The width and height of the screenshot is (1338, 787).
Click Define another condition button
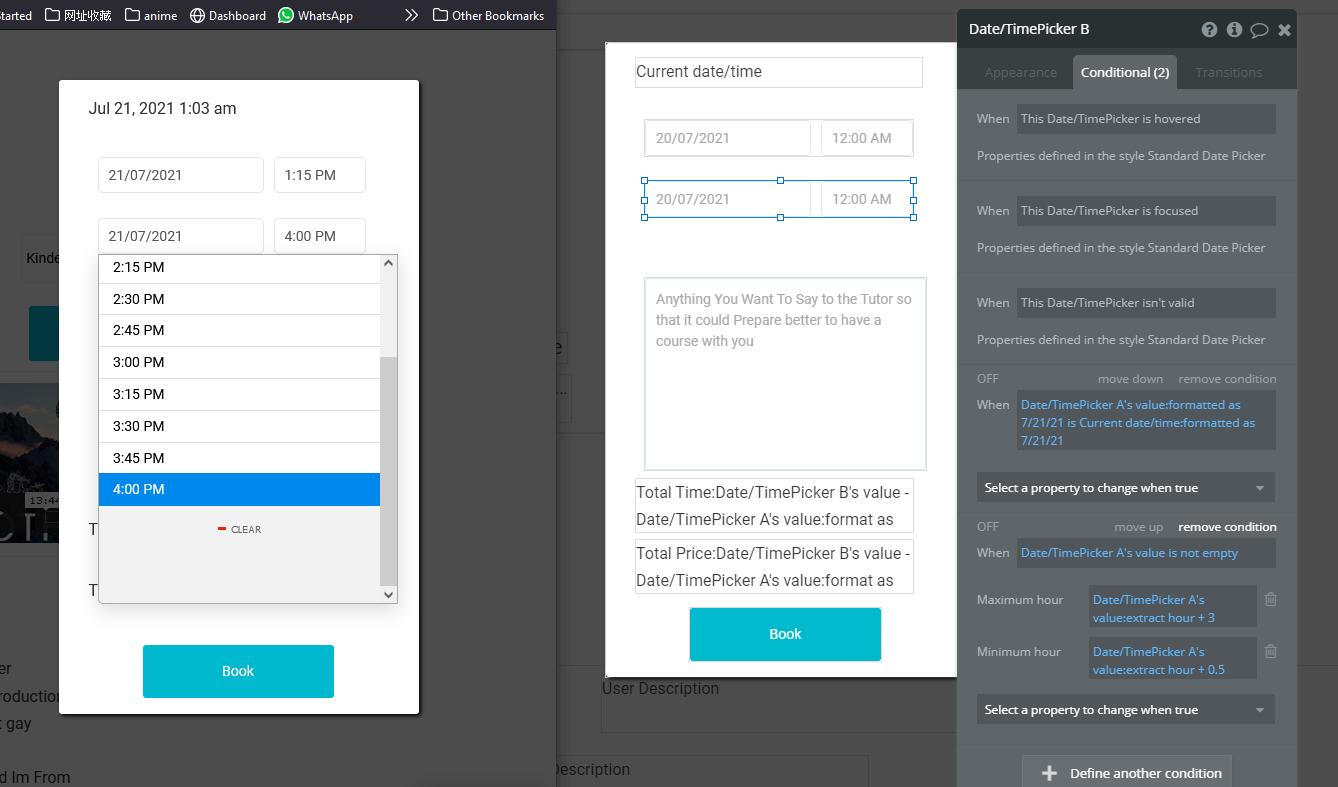1127,773
